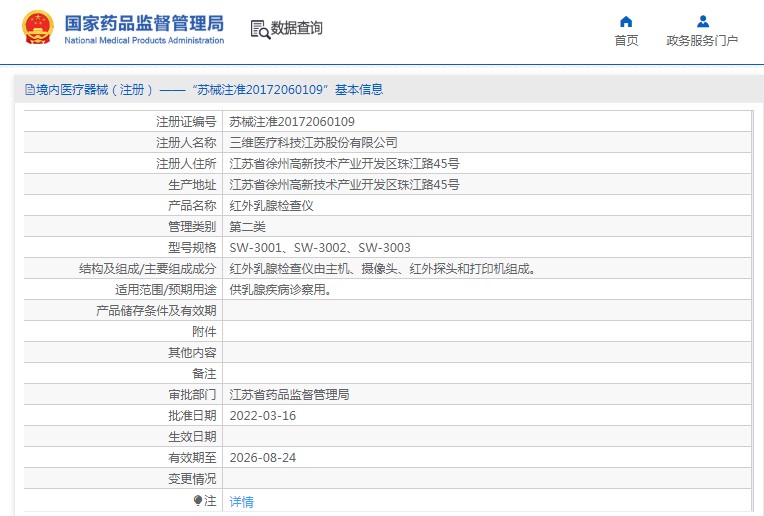764x516 pixels.
Task: Select registration number 苏械注准20172060109 in table
Action: click(x=292, y=122)
